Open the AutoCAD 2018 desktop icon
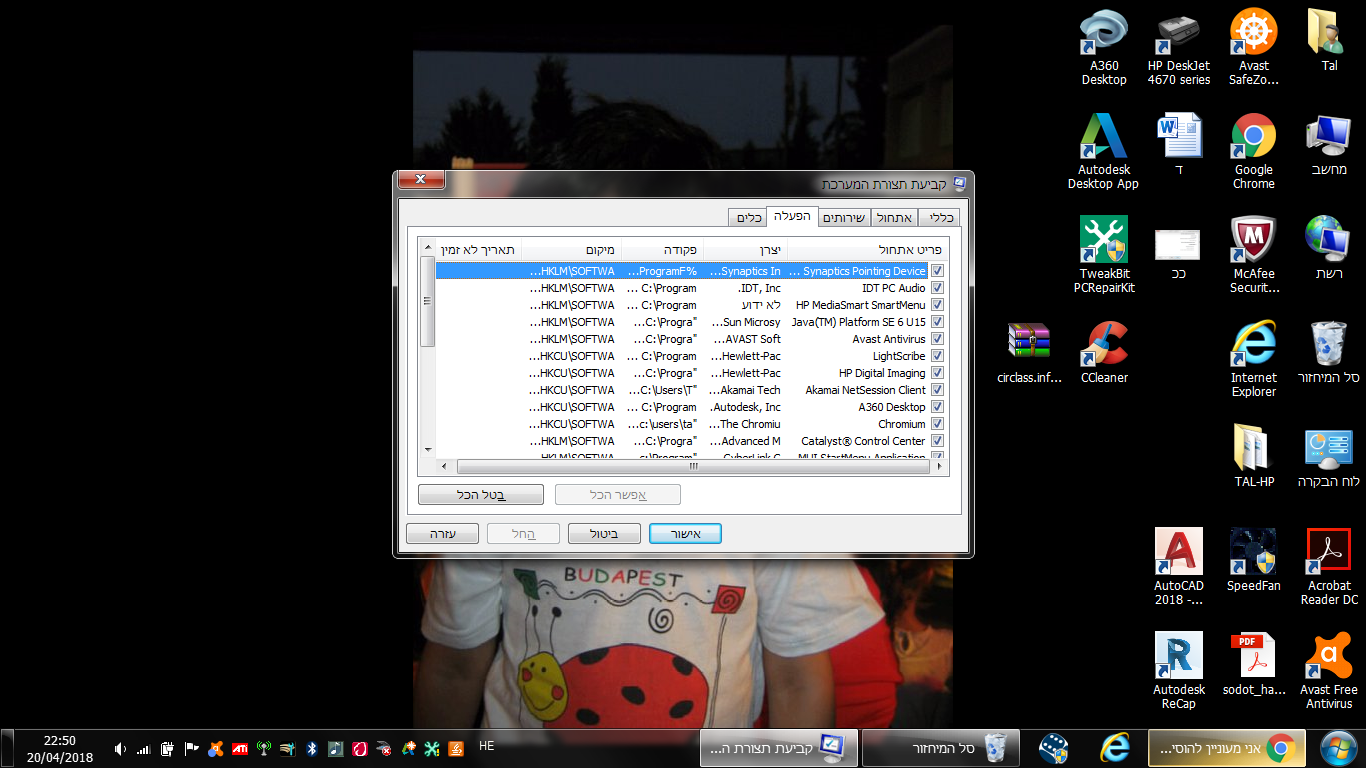The image size is (1366, 768). pos(1179,567)
